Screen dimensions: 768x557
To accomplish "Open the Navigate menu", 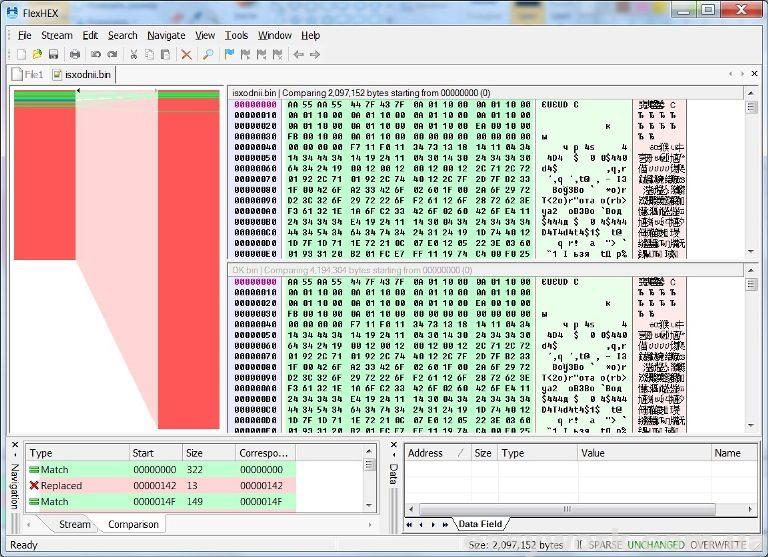I will pyautogui.click(x=166, y=35).
